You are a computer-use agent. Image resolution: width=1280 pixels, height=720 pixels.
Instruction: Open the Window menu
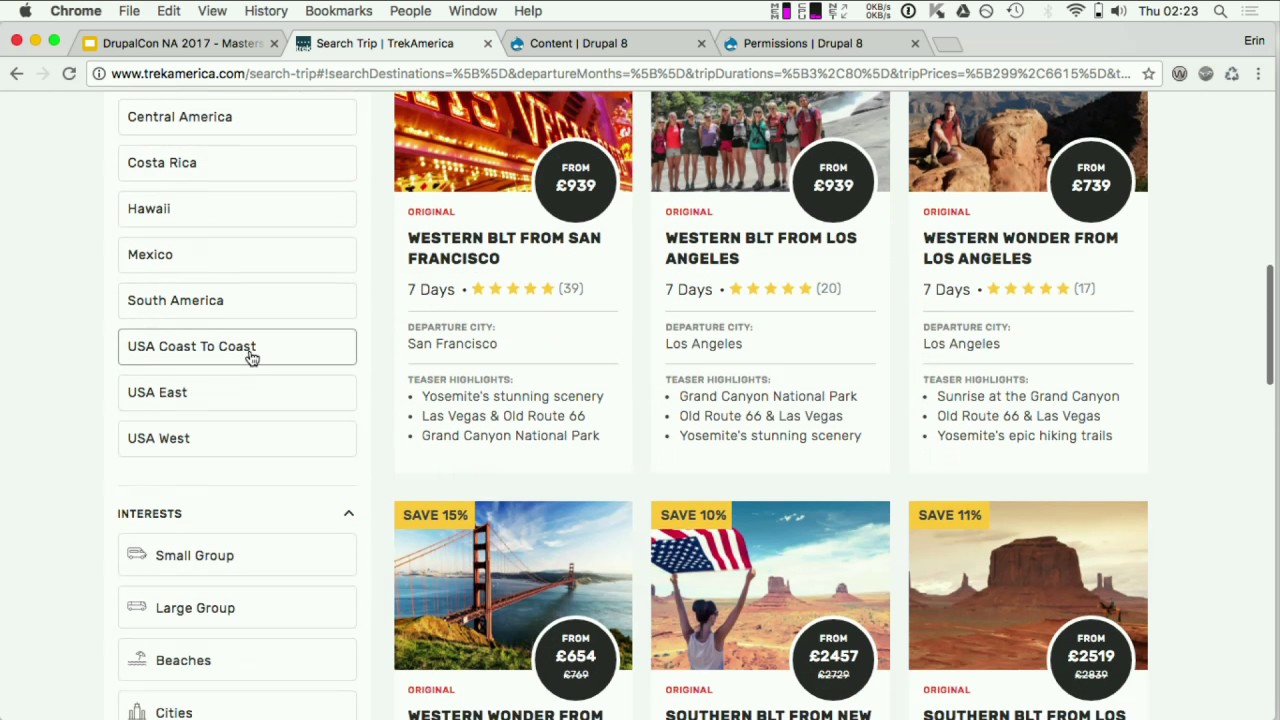coord(473,11)
